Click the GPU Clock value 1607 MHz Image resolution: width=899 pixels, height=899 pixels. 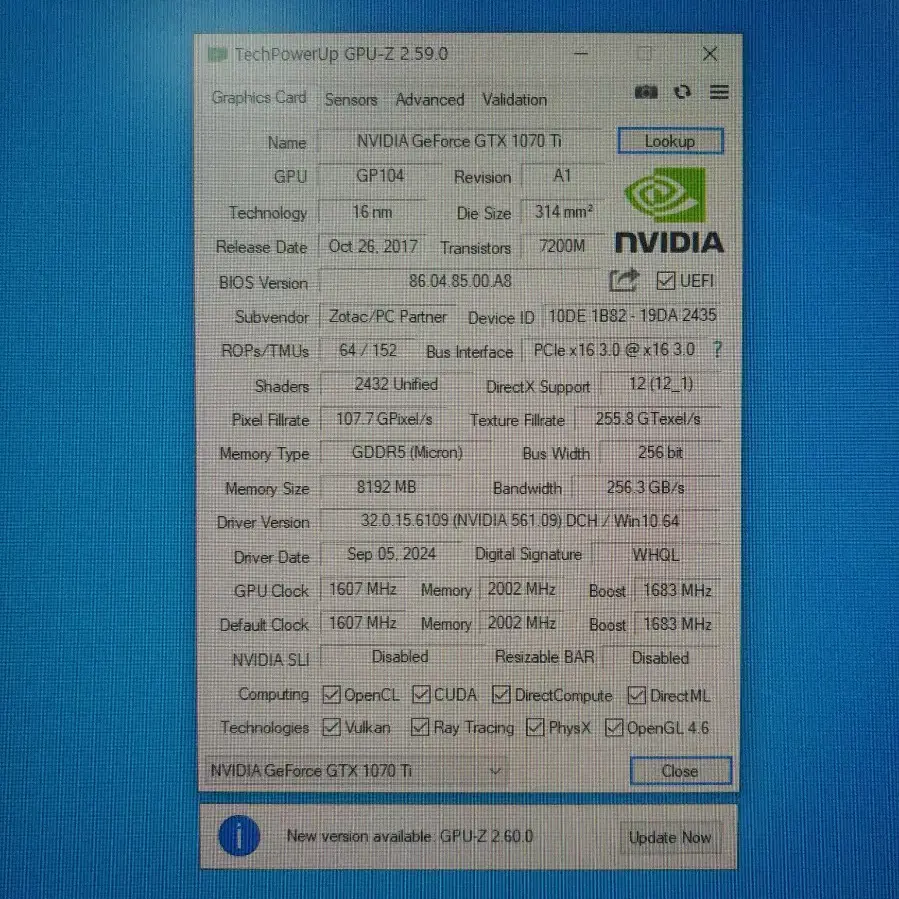click(362, 589)
